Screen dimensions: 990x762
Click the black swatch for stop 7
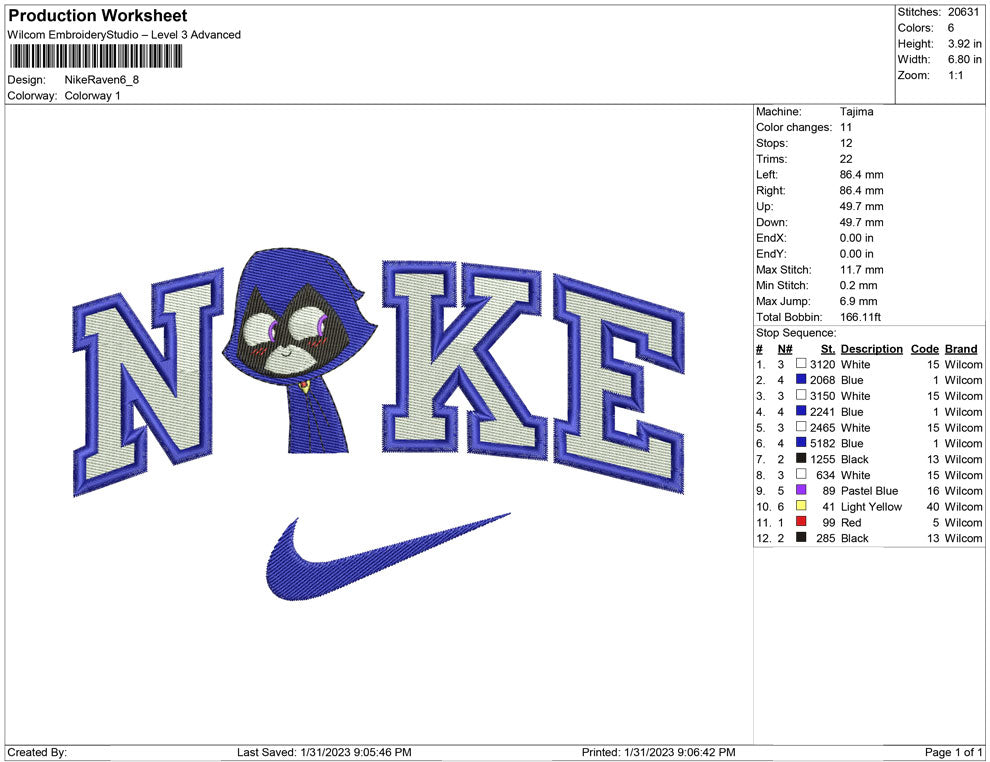pyautogui.click(x=801, y=458)
